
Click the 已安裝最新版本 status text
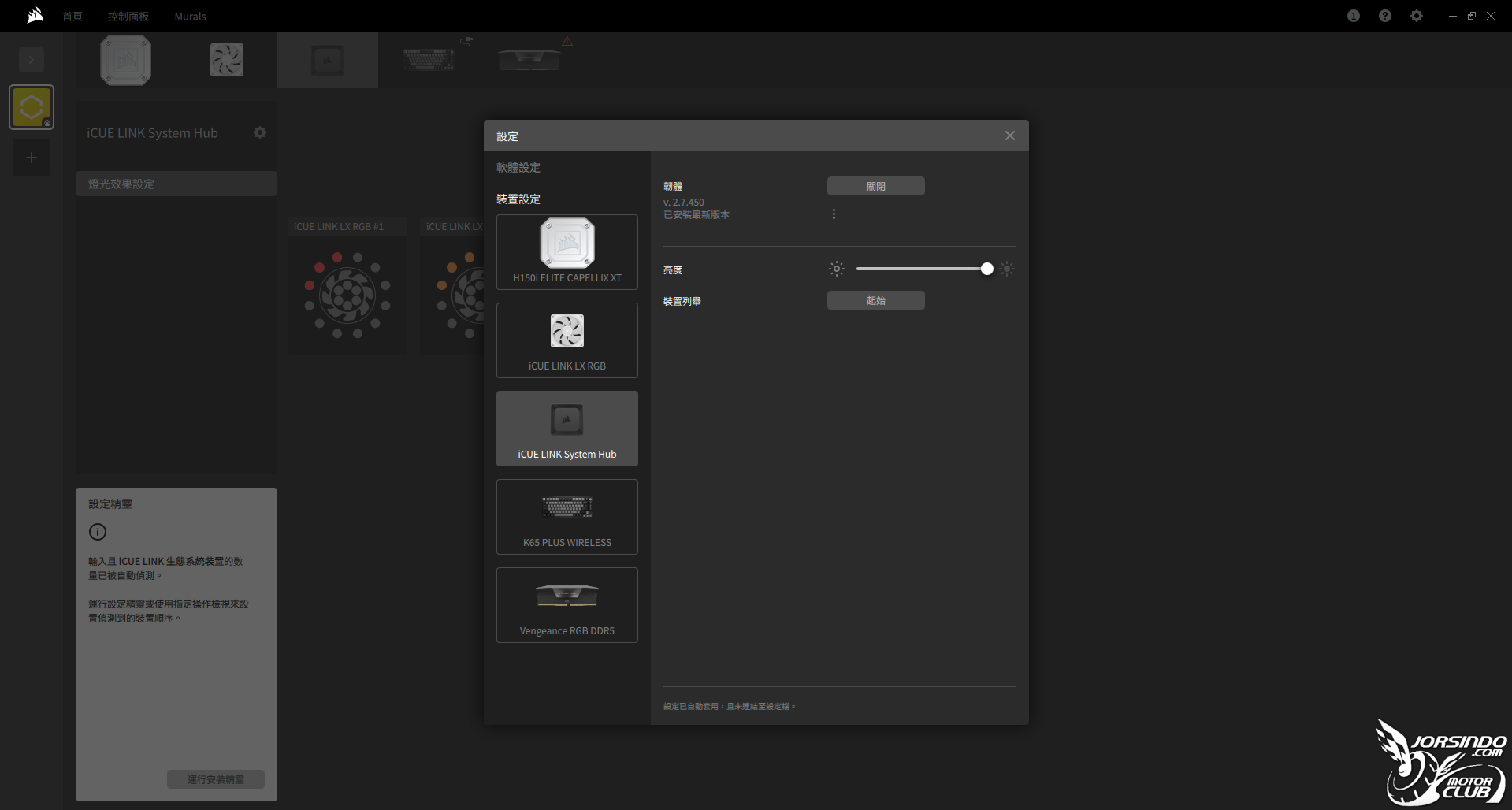click(x=697, y=214)
